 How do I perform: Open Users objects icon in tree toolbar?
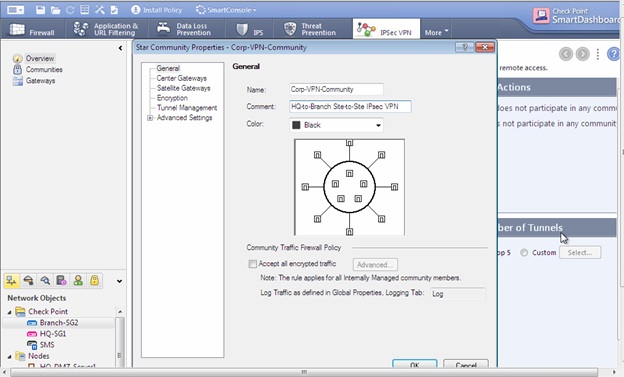(x=78, y=281)
